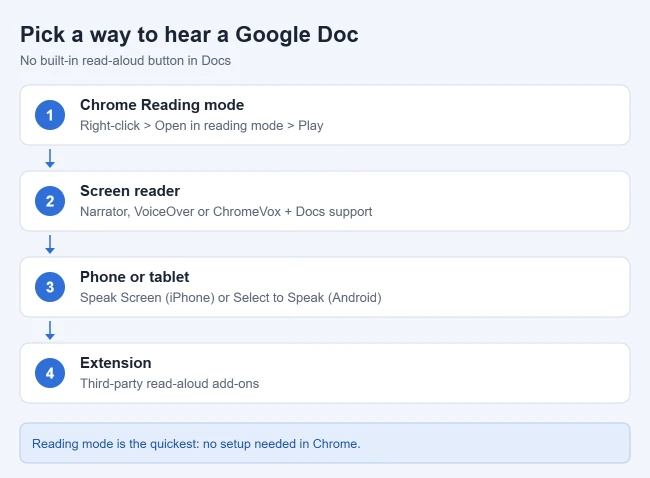Select 'Right-click > Open in reading mode > Play' text
Viewport: 650px width, 478px height.
(x=201, y=126)
